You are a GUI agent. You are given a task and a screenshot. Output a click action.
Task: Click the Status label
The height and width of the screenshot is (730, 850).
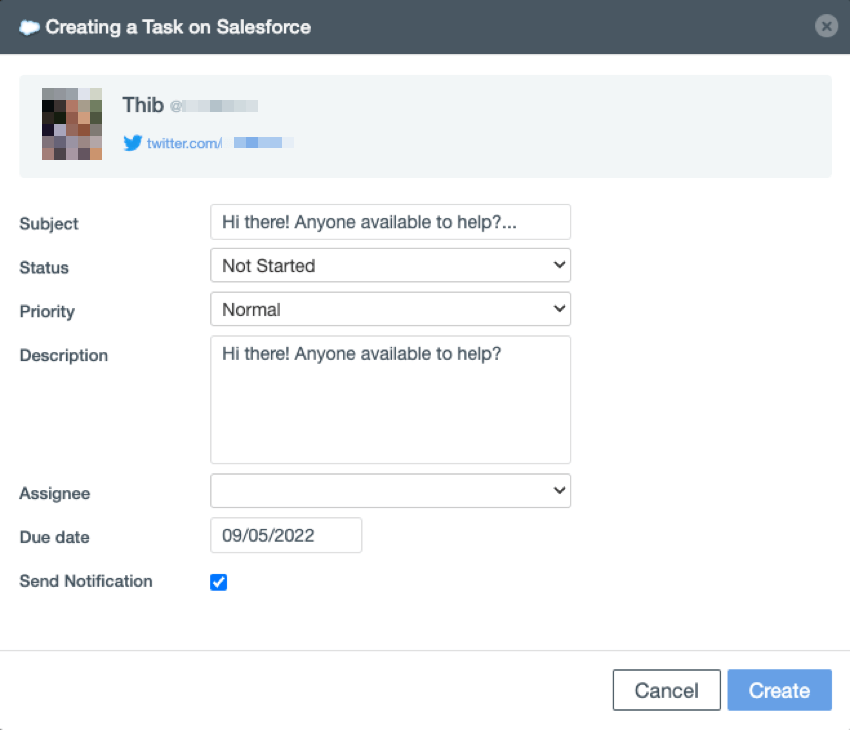pos(44,268)
